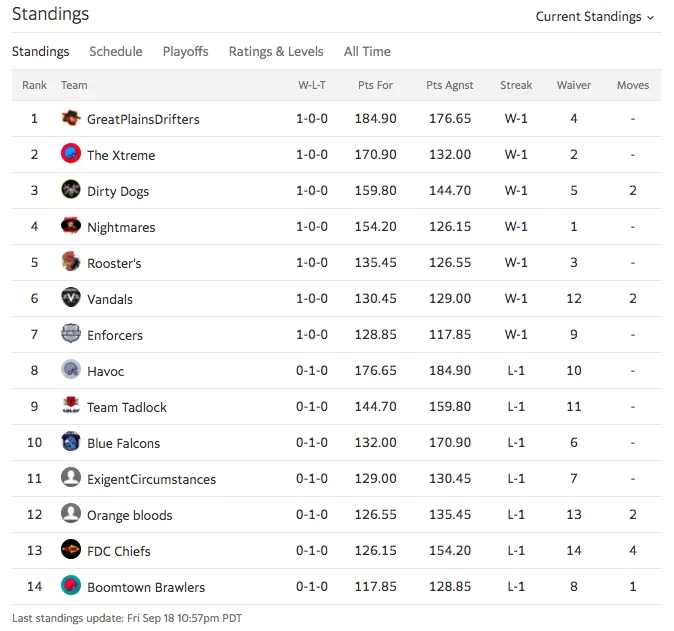Click the Team Tadlock name link

(127, 407)
